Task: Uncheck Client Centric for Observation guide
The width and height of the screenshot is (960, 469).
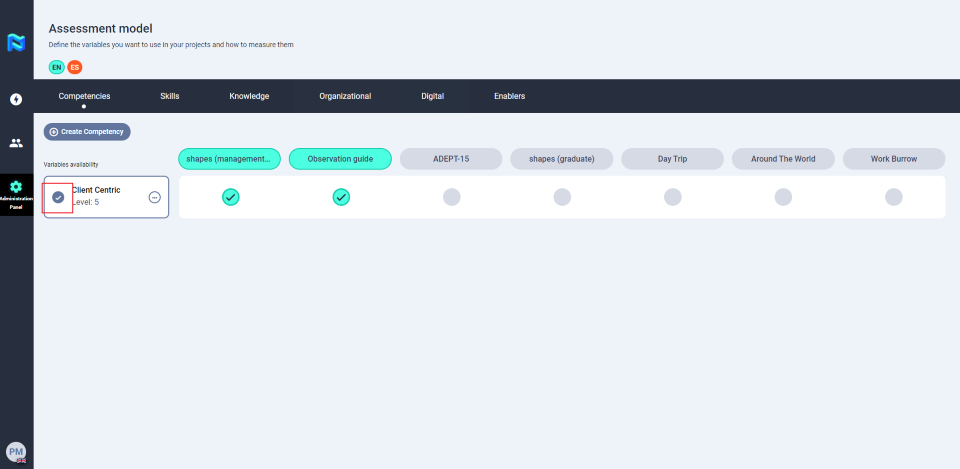Action: 341,197
